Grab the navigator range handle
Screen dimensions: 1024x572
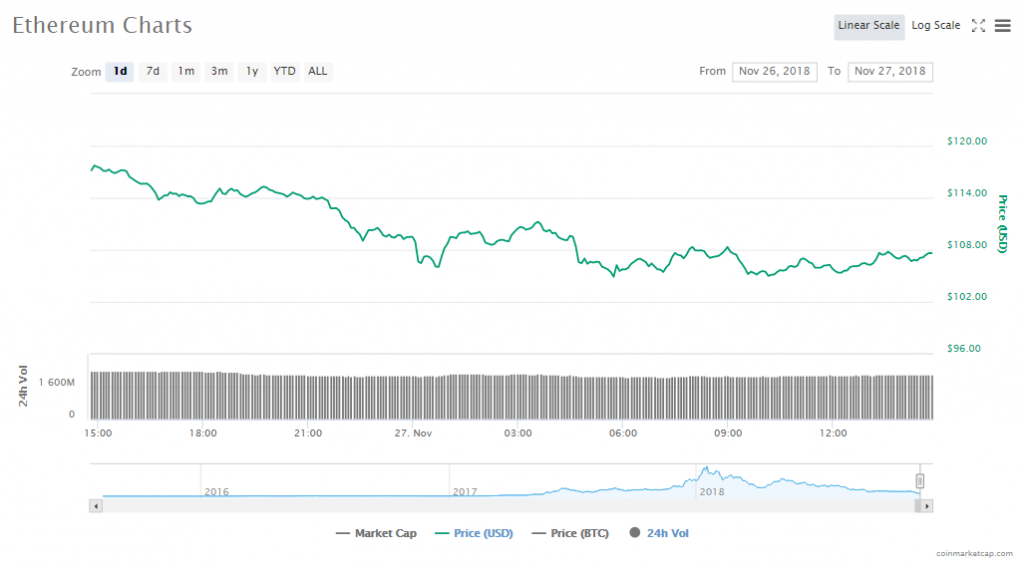(920, 481)
